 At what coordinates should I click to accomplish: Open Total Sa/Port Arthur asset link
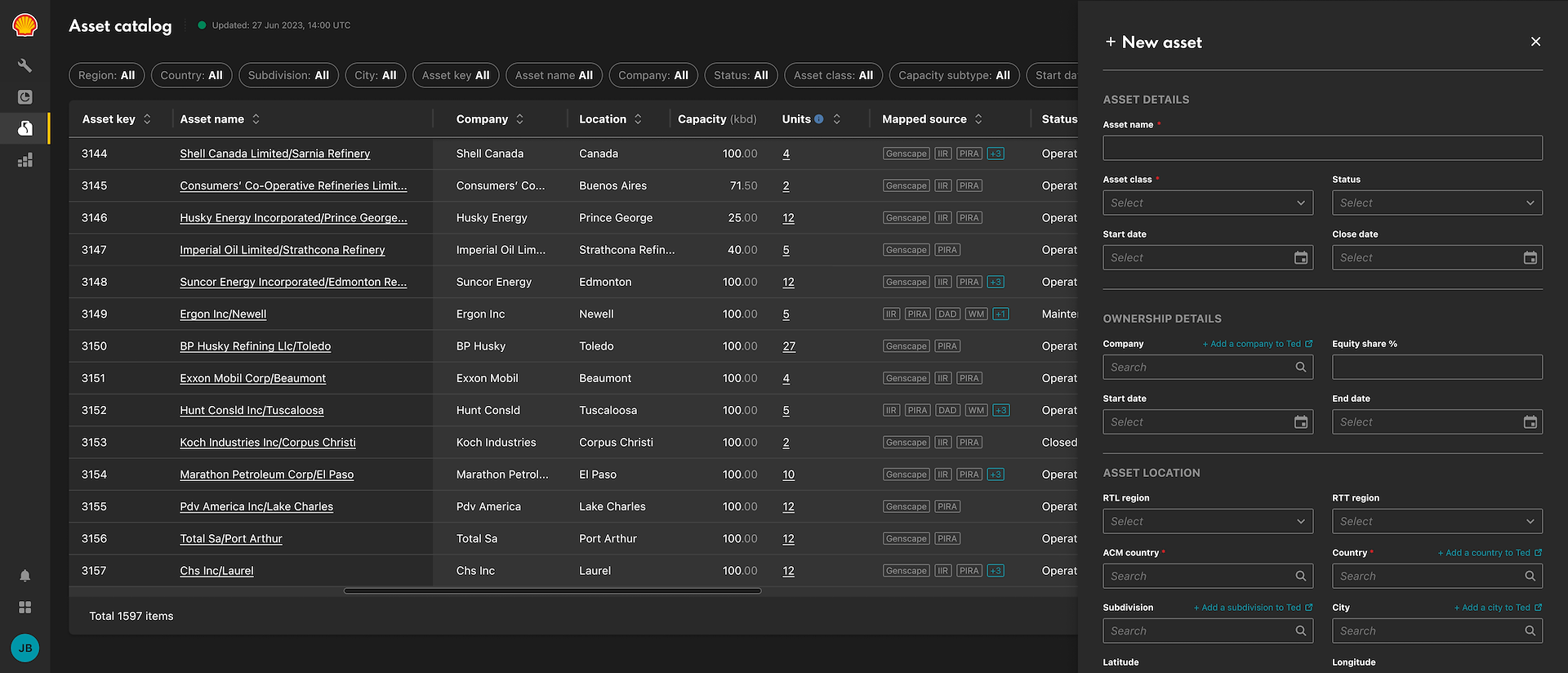coord(231,539)
